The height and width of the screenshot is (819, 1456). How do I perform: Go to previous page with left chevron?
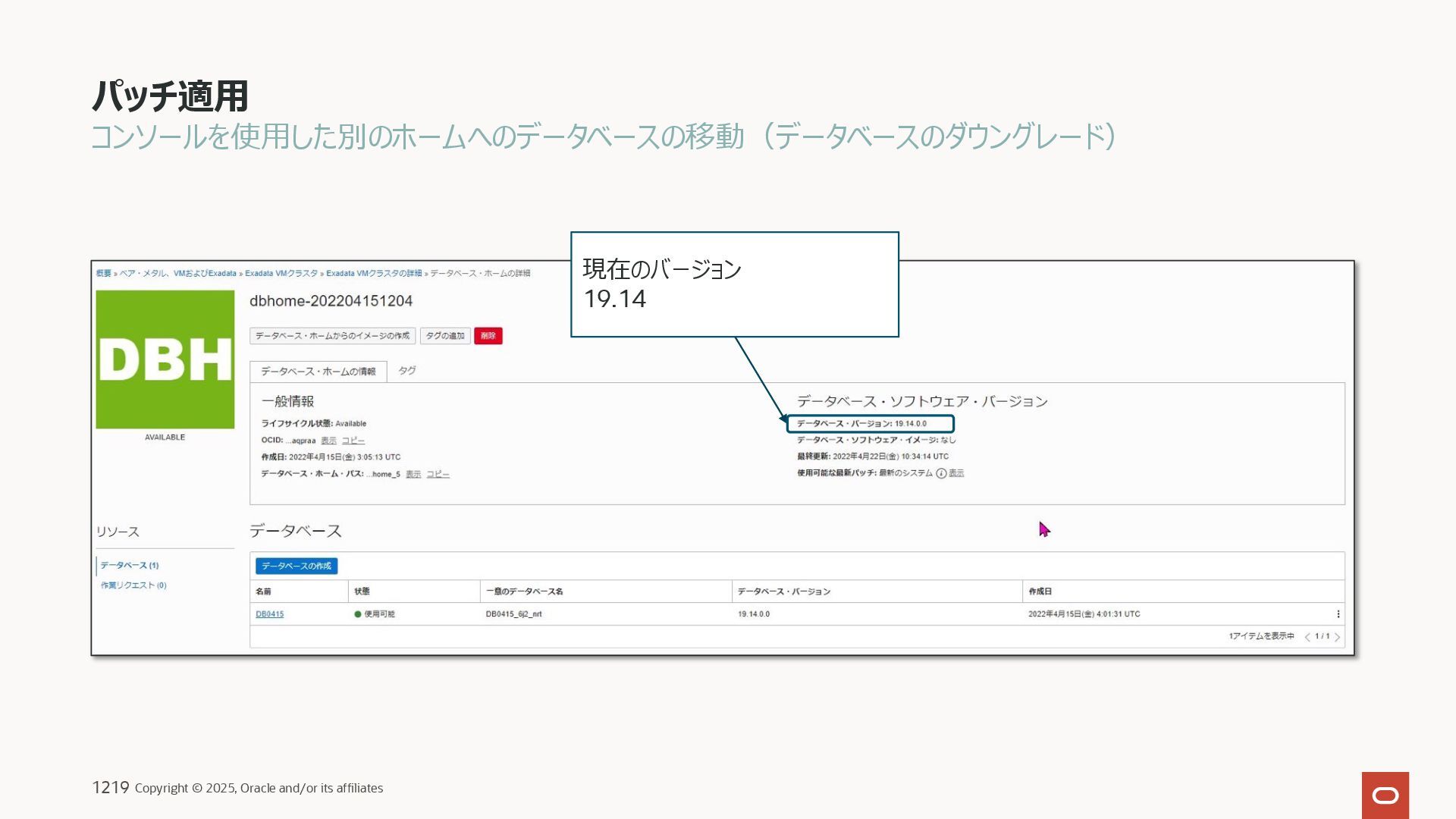point(1307,637)
